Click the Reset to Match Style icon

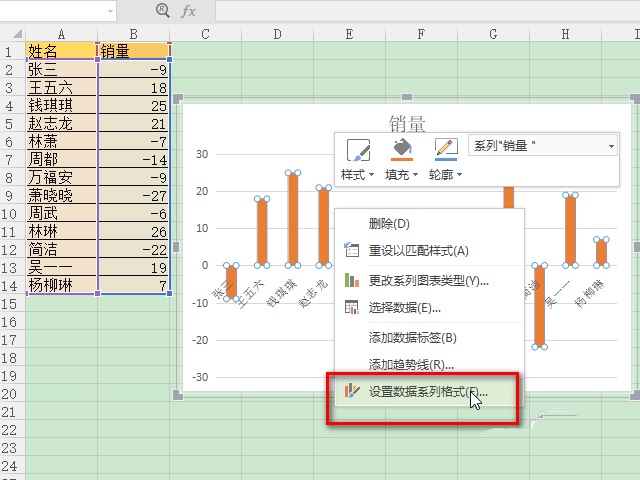tap(351, 251)
